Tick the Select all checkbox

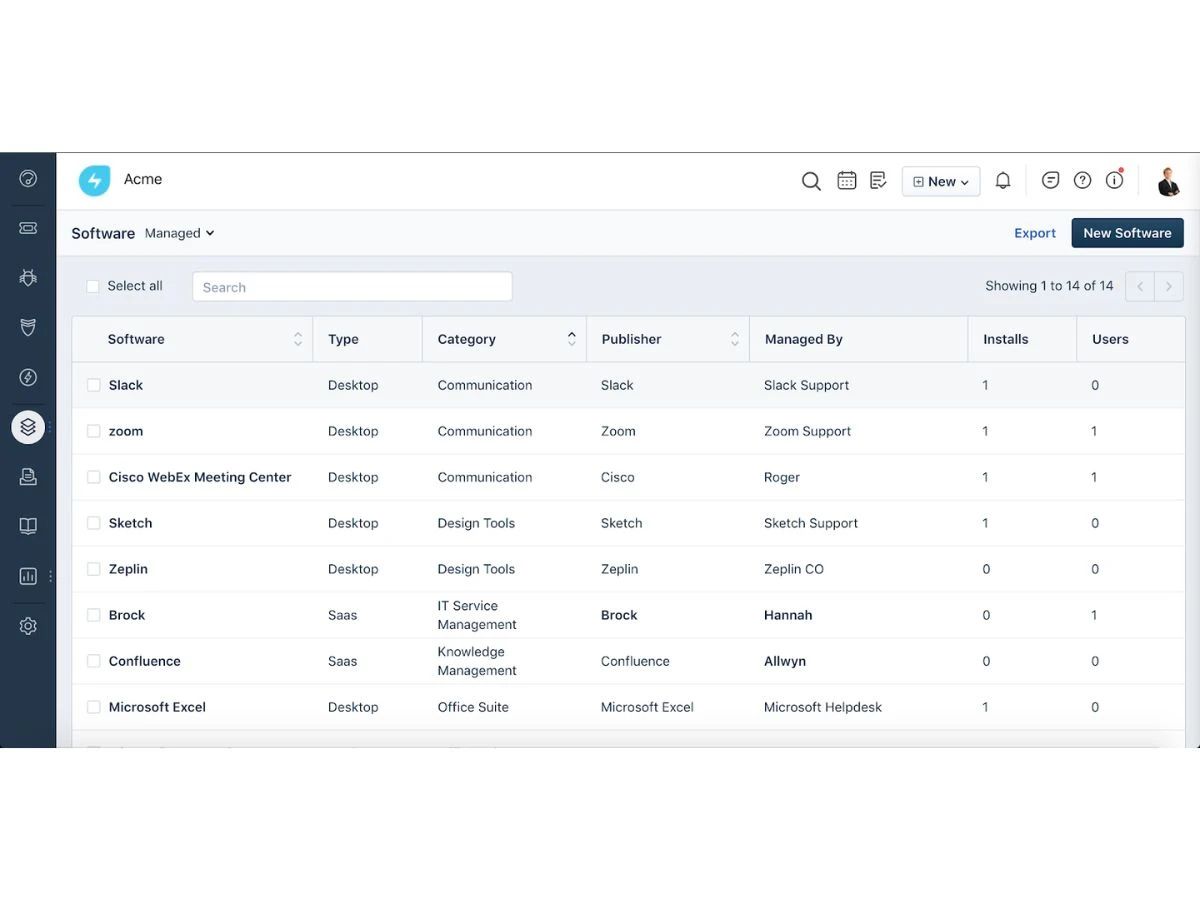pos(93,286)
